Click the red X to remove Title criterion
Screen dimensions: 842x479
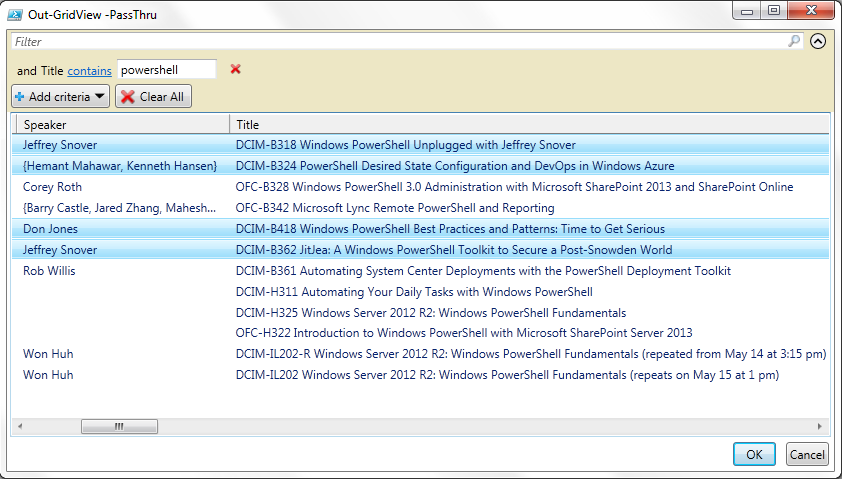tap(236, 69)
